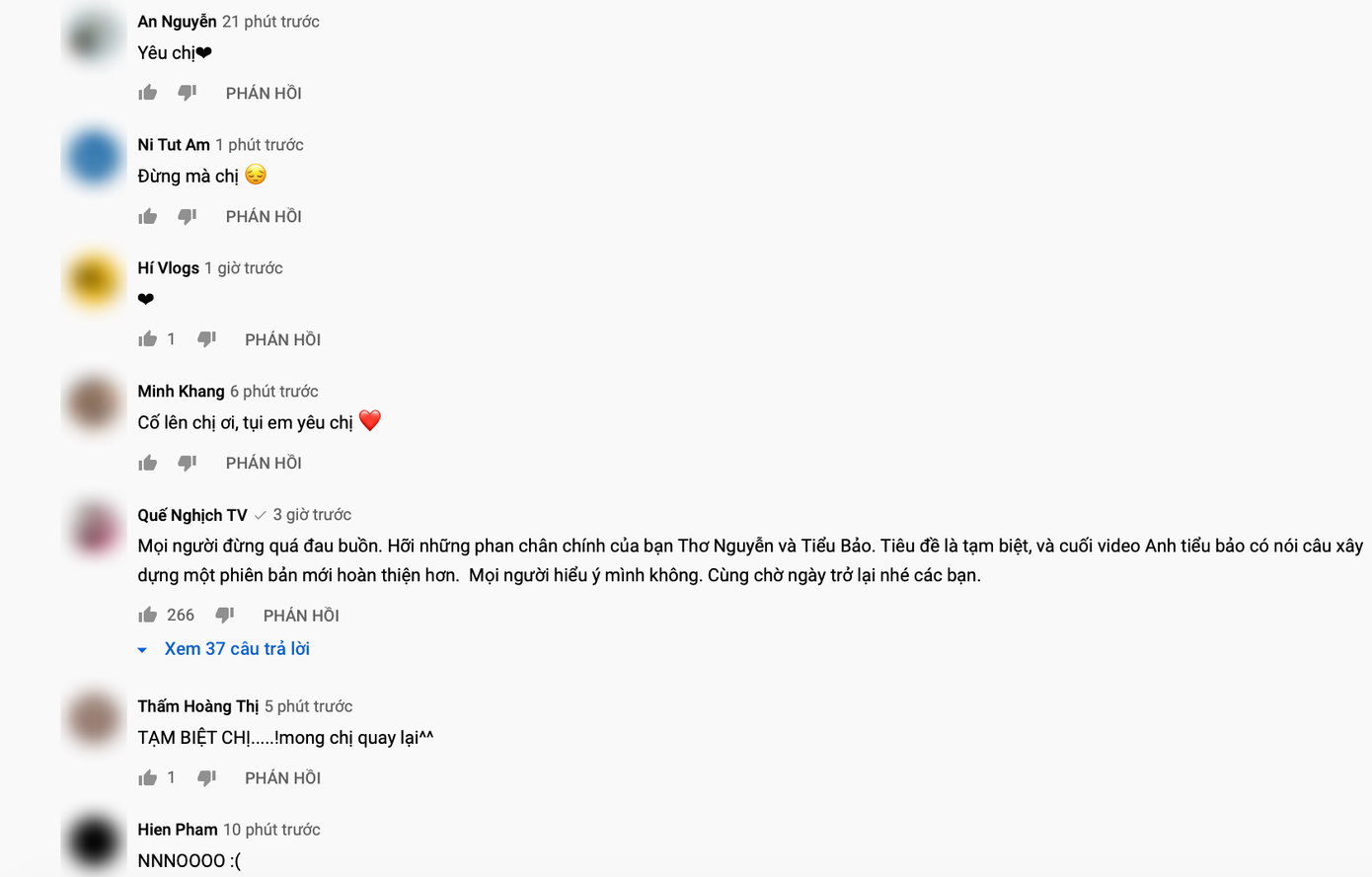Dislike An Nguyễn's comment
This screenshot has height=877, width=1372.
point(187,93)
